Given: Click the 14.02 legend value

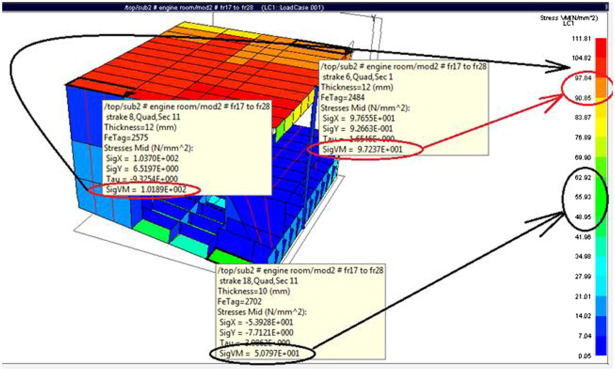Looking at the screenshot, I should pyautogui.click(x=583, y=316).
